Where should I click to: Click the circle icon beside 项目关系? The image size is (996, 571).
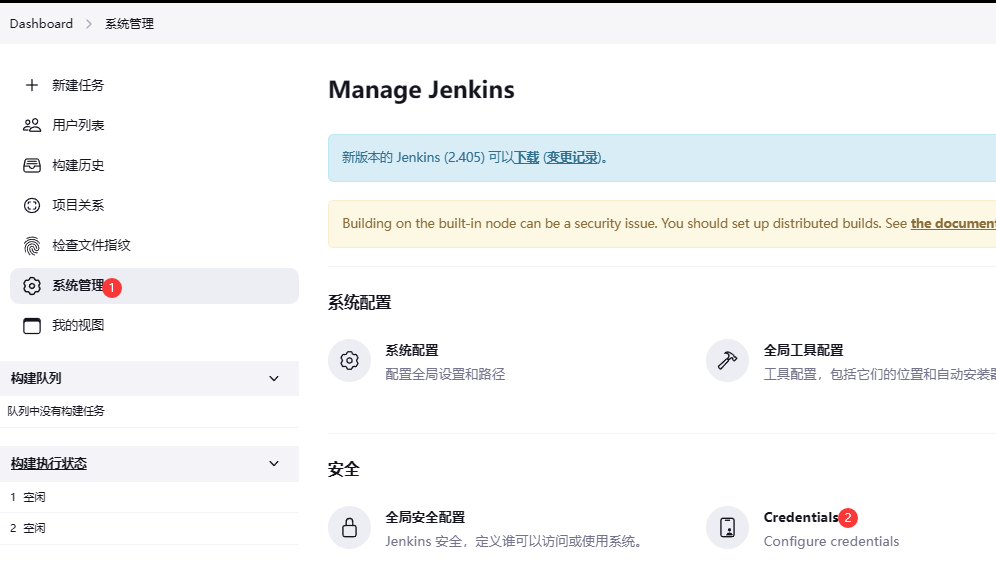(x=32, y=205)
